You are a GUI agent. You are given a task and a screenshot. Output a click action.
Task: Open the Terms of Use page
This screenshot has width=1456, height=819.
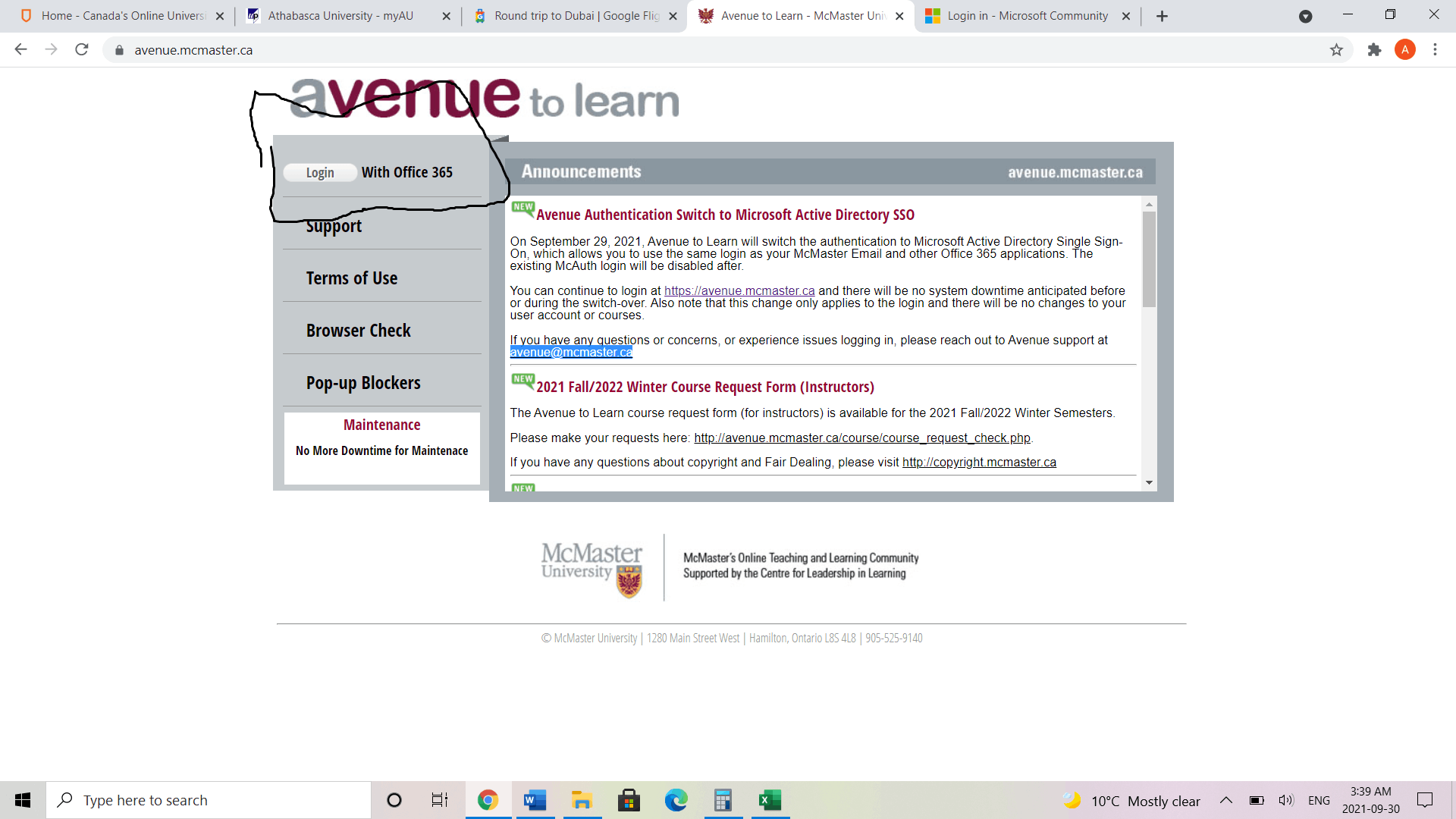[x=352, y=278]
